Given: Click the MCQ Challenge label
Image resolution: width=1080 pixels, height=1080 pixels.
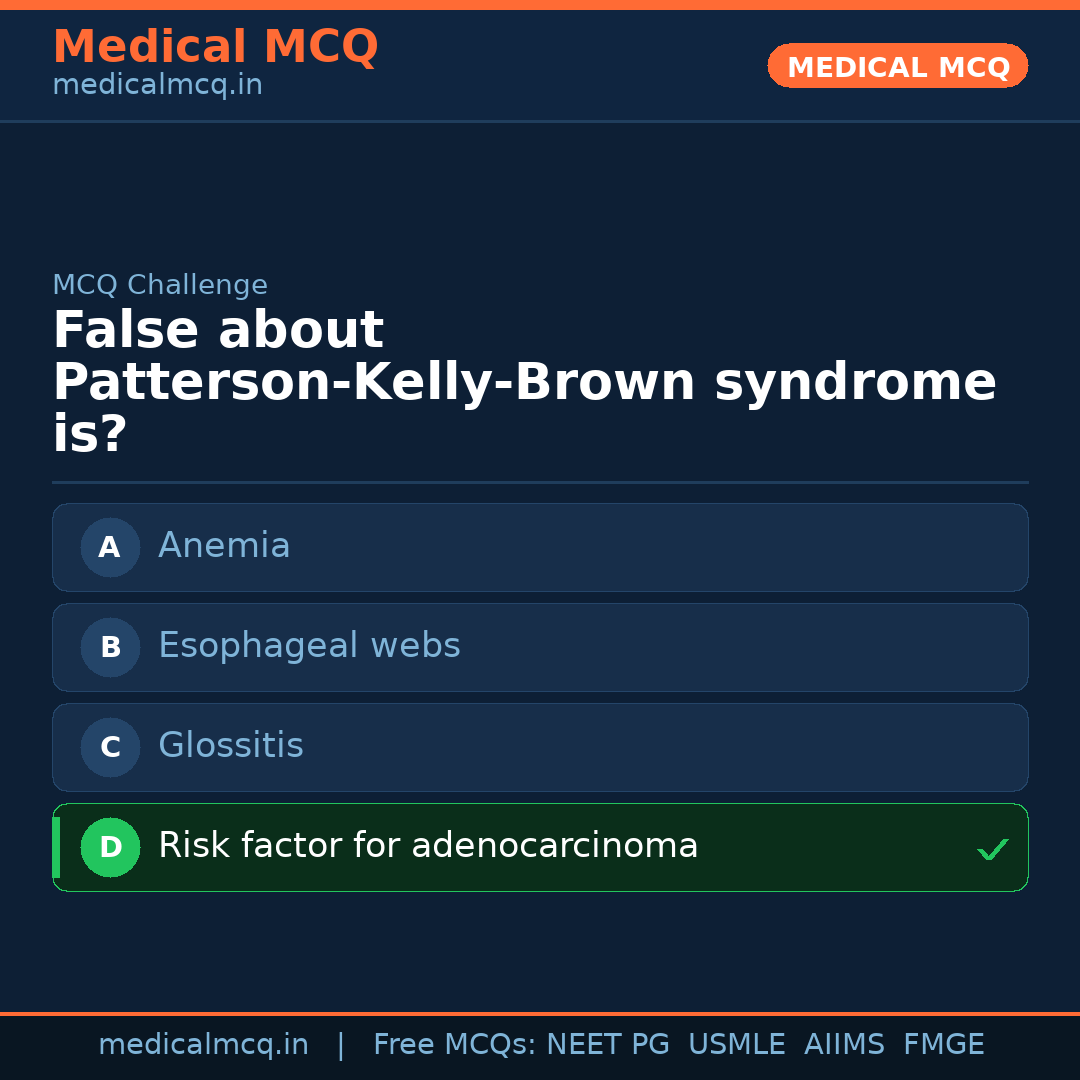Looking at the screenshot, I should [160, 285].
